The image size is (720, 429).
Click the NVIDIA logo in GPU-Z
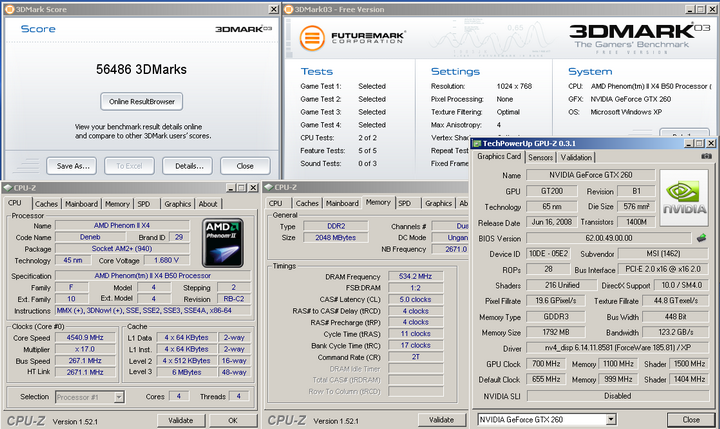tap(684, 198)
